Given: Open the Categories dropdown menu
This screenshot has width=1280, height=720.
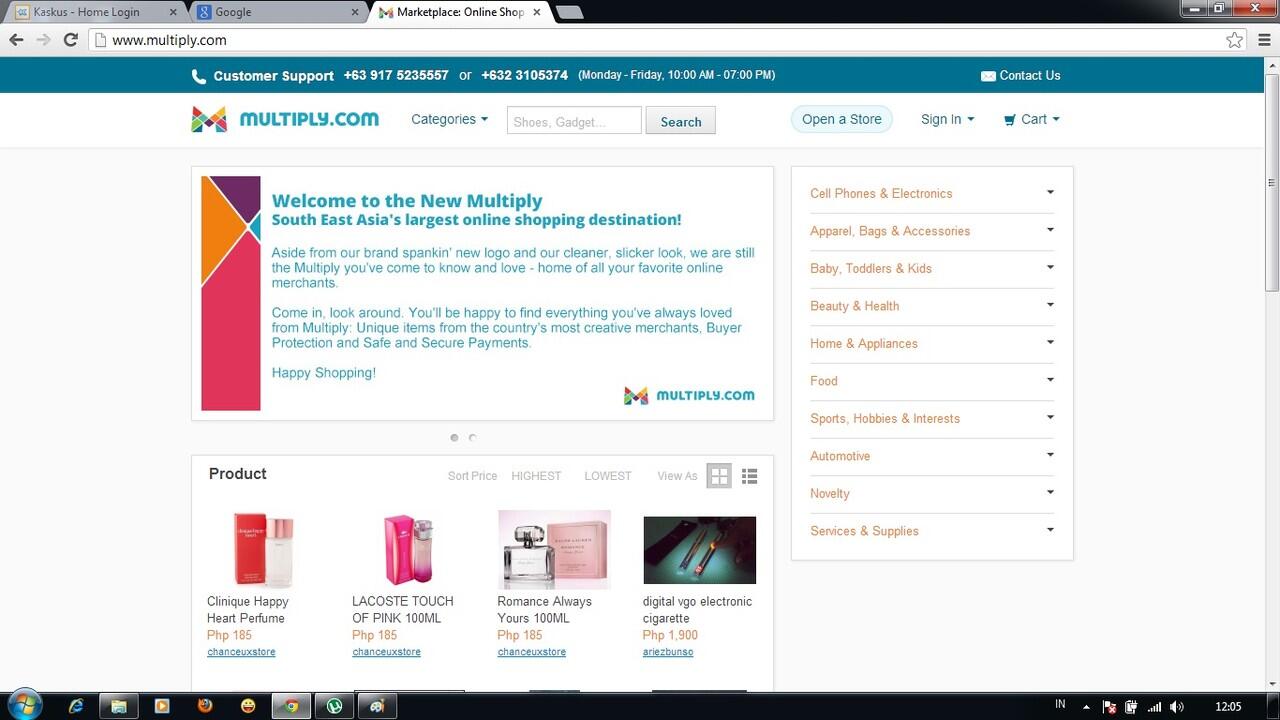Looking at the screenshot, I should pos(449,119).
